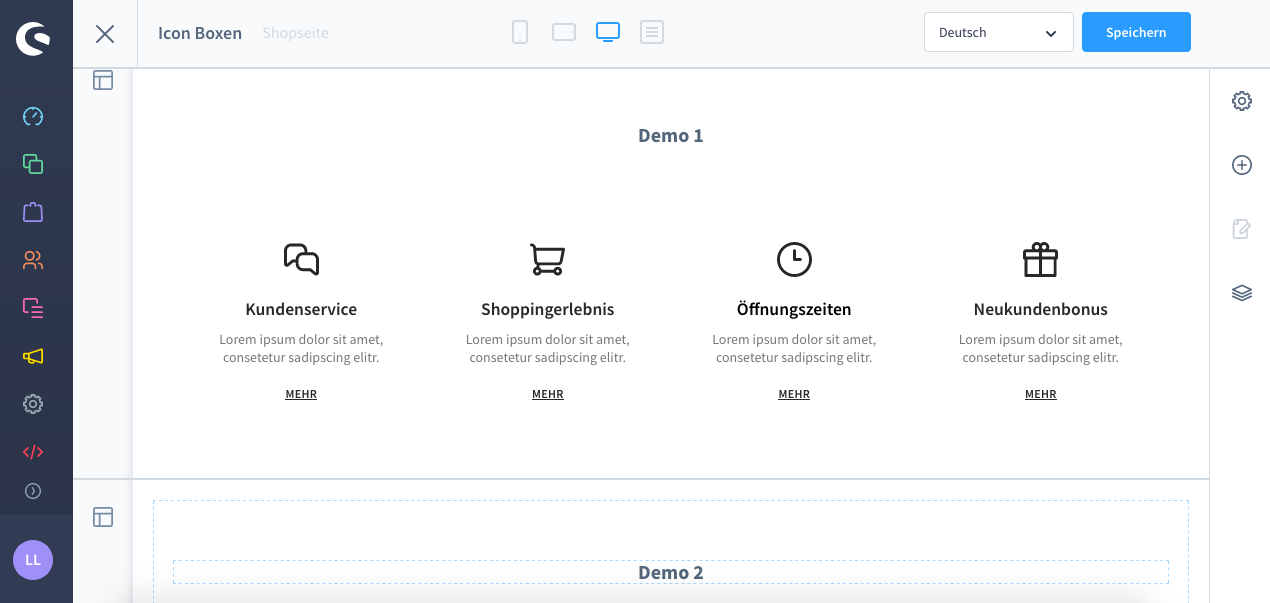This screenshot has width=1270, height=603.
Task: Switch to desktop viewport preview
Action: [608, 33]
